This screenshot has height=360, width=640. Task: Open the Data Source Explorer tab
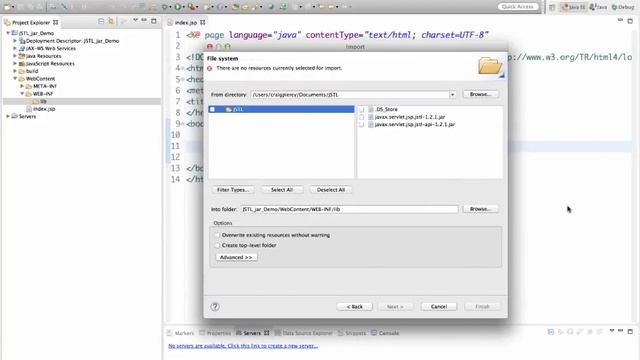[303, 333]
